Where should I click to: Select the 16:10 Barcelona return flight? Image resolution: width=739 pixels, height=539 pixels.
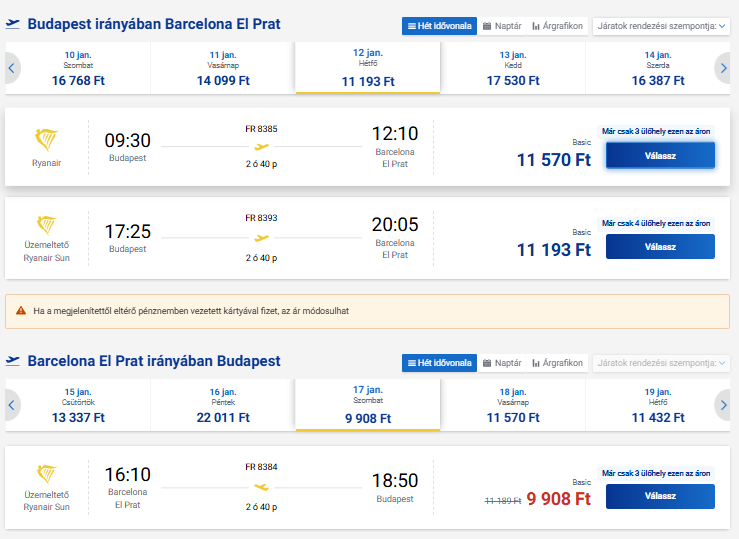click(x=660, y=496)
